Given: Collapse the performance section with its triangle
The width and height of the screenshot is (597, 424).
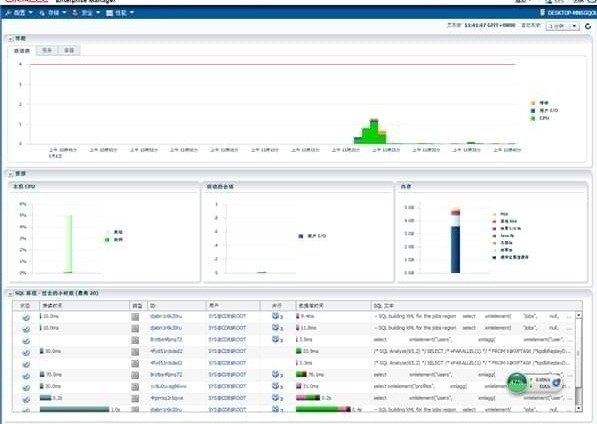Looking at the screenshot, I should click(x=10, y=39).
